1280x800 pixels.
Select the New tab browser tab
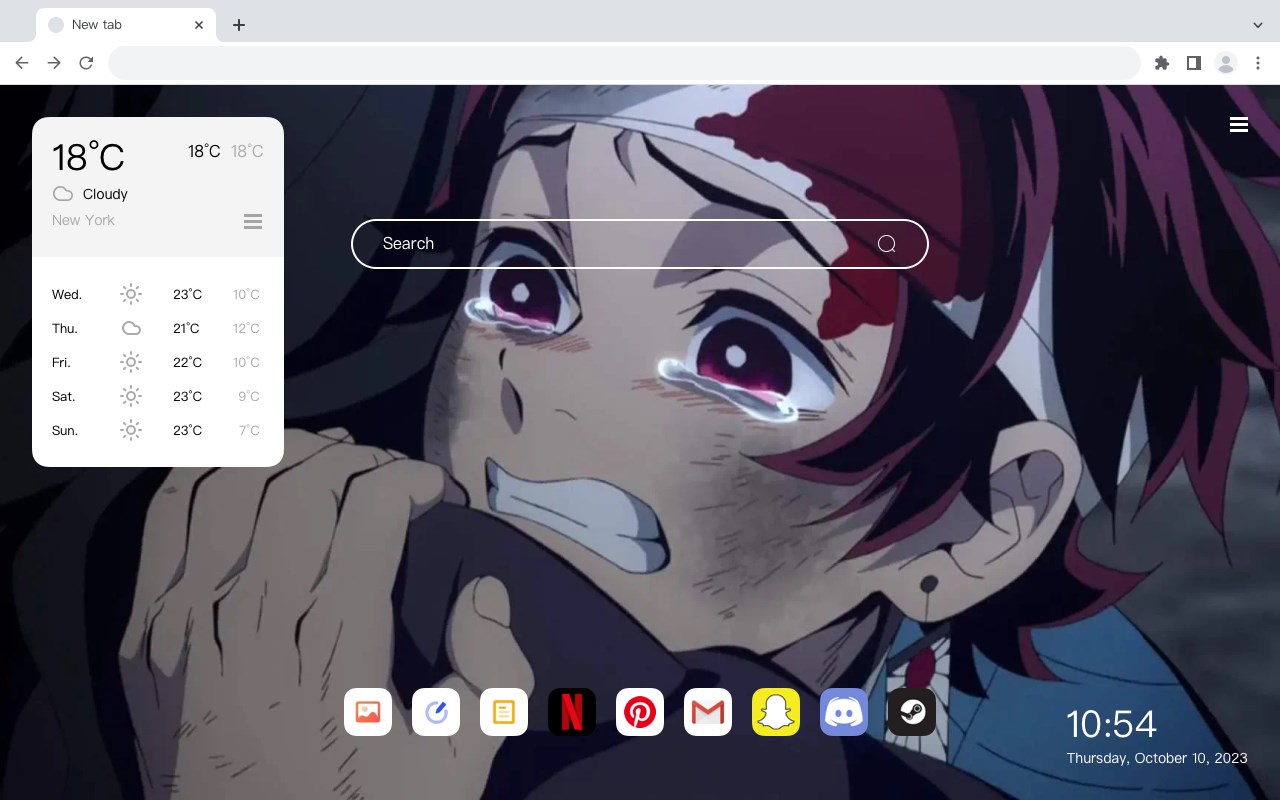(x=126, y=25)
